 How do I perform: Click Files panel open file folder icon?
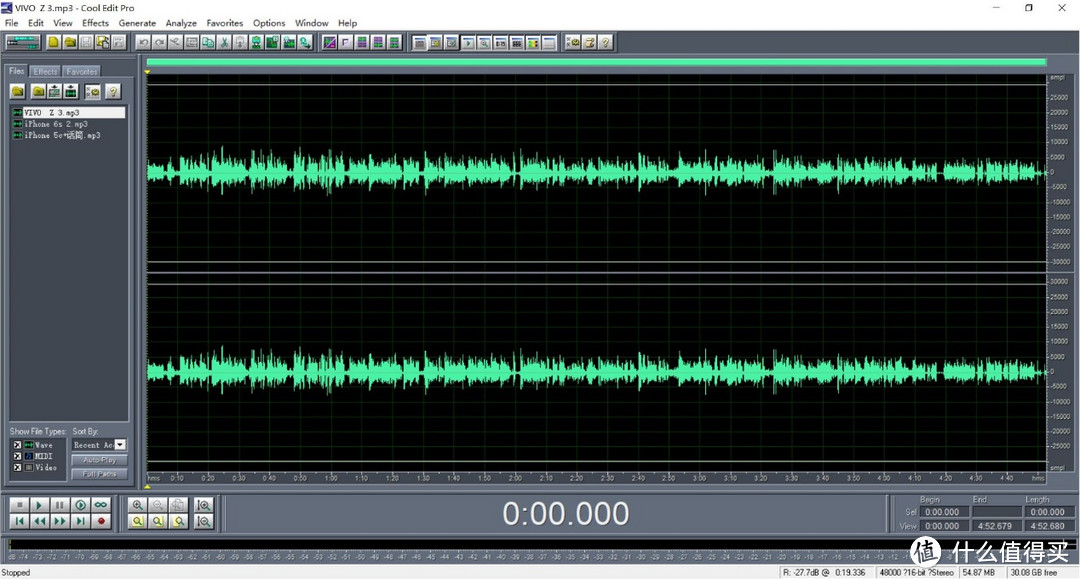point(18,91)
